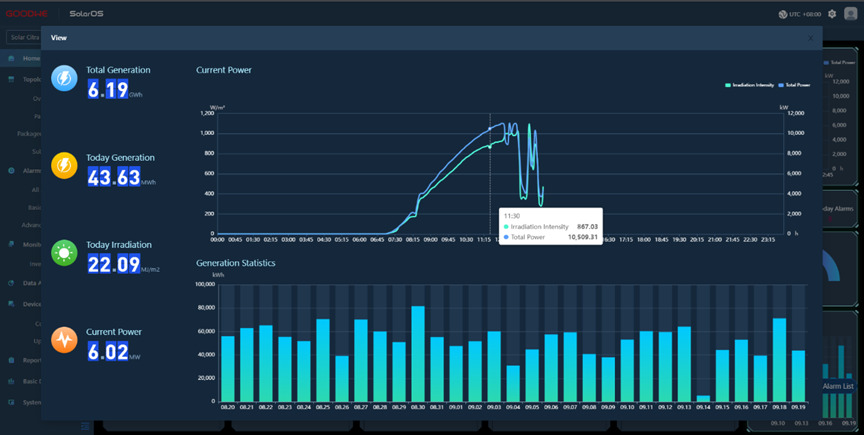
Task: Click the Today Irradiation value 22.09
Action: (114, 264)
